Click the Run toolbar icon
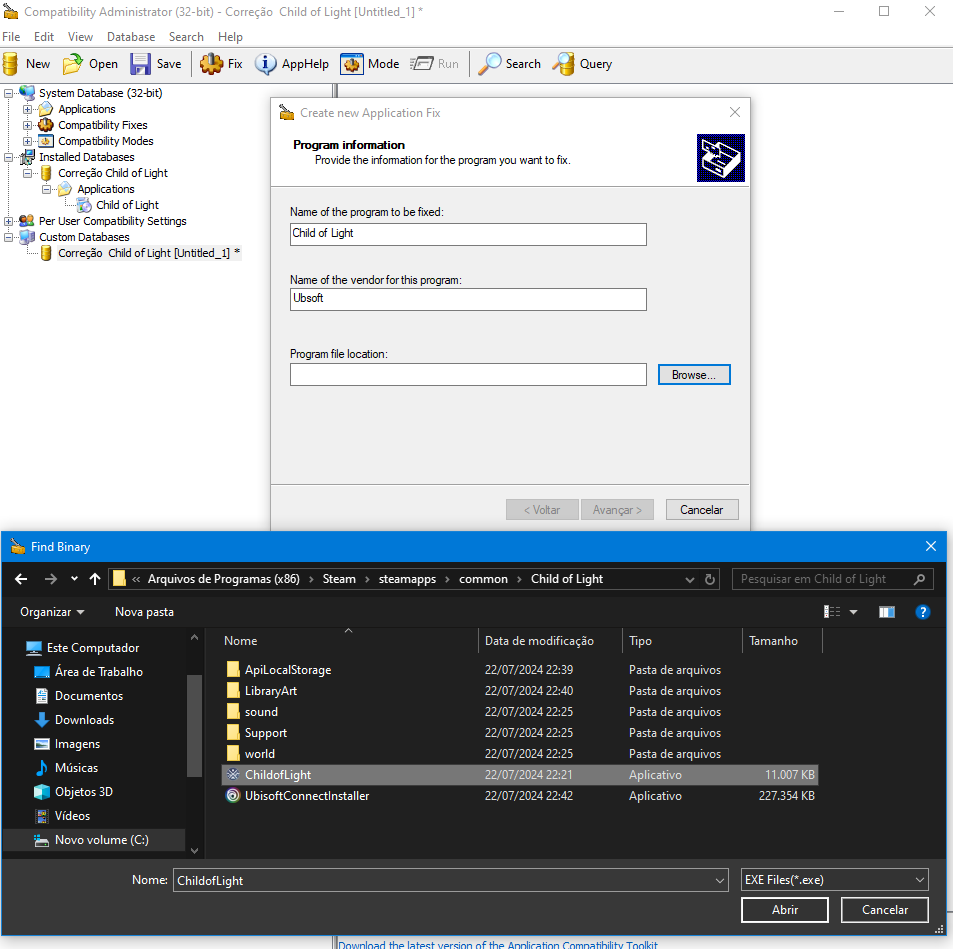This screenshot has width=953, height=949. pos(421,64)
